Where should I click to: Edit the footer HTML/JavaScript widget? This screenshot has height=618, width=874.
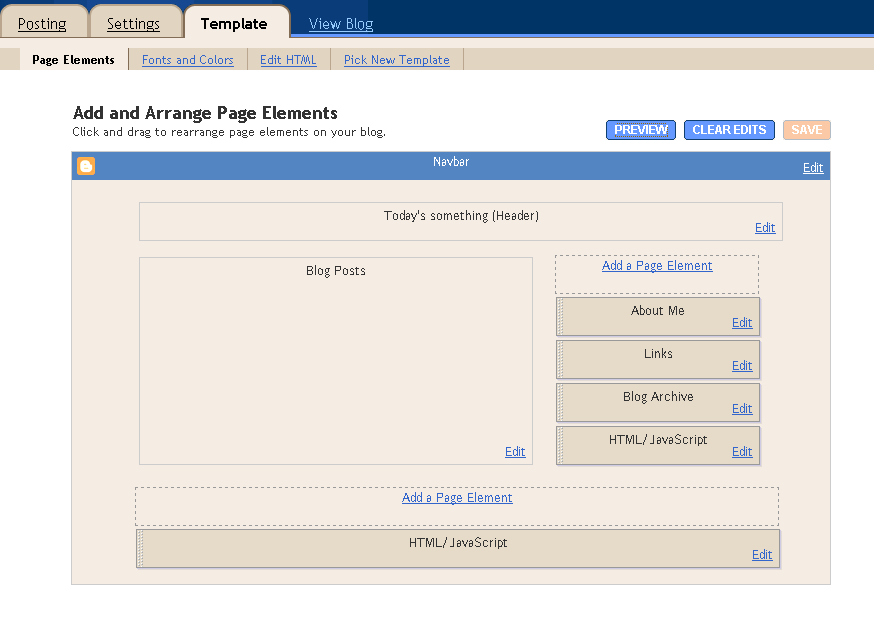point(762,554)
